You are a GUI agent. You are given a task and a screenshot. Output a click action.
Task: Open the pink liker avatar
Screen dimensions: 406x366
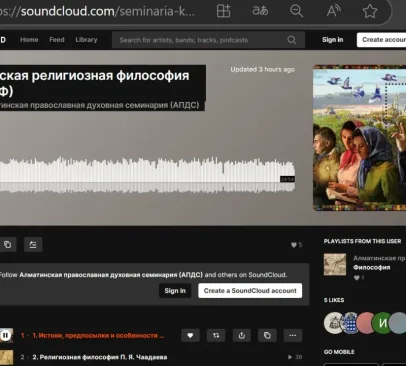click(x=366, y=323)
